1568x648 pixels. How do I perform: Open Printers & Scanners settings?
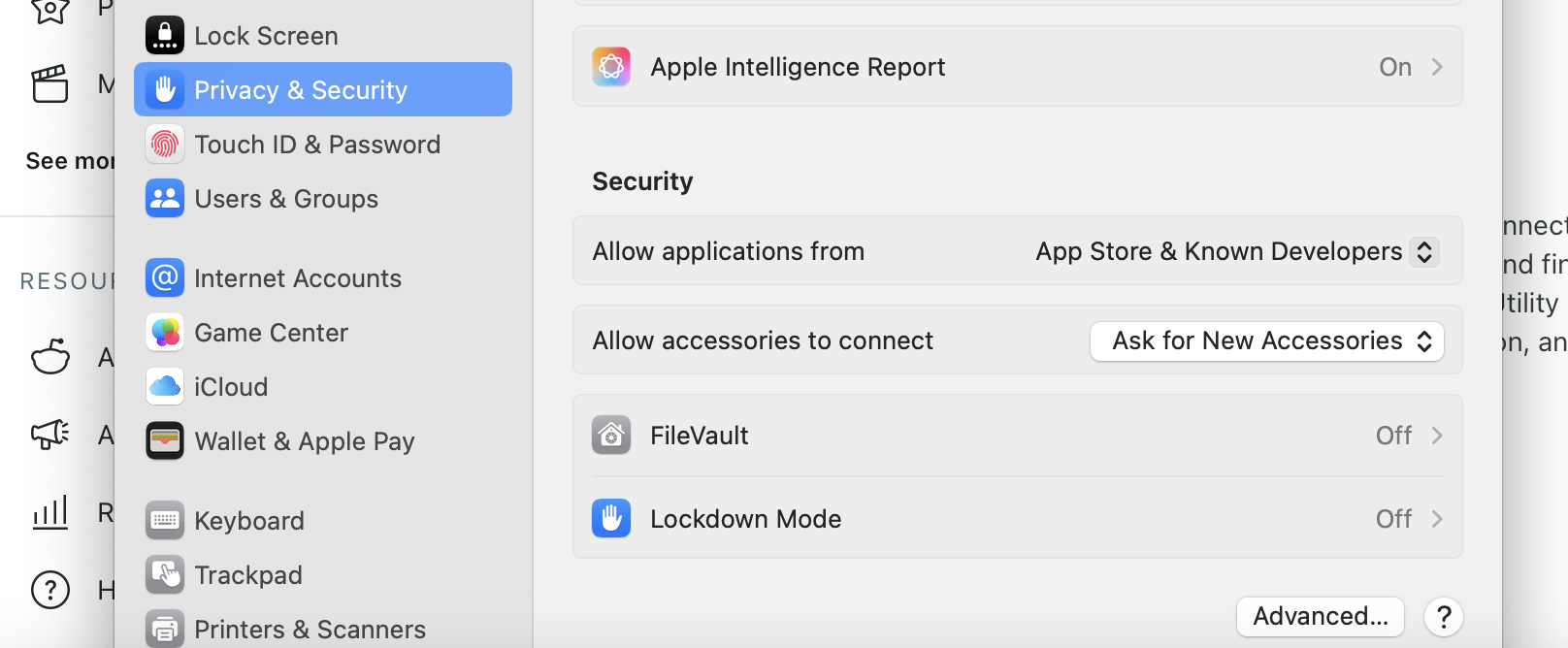tap(310, 630)
